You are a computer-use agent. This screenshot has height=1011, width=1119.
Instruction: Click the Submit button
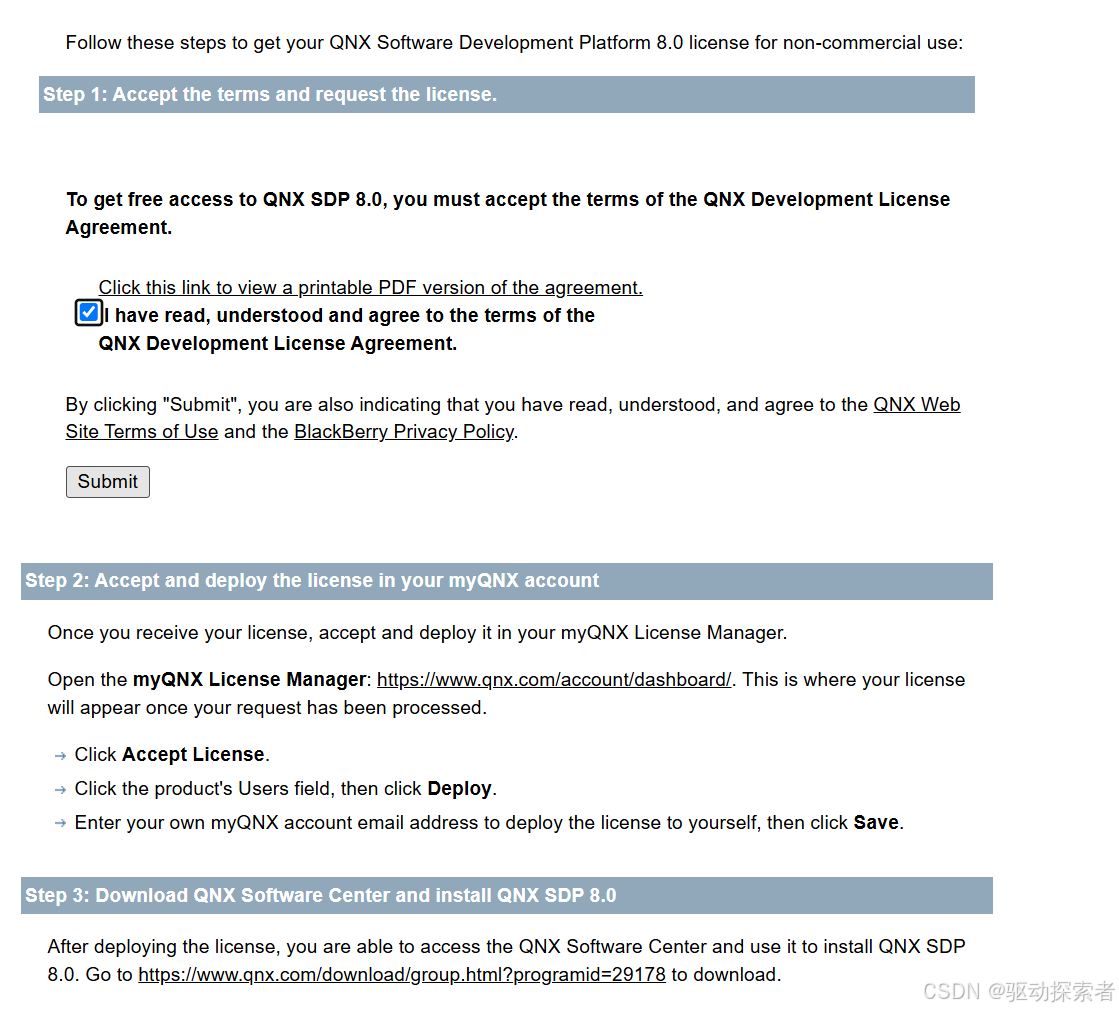tap(108, 482)
